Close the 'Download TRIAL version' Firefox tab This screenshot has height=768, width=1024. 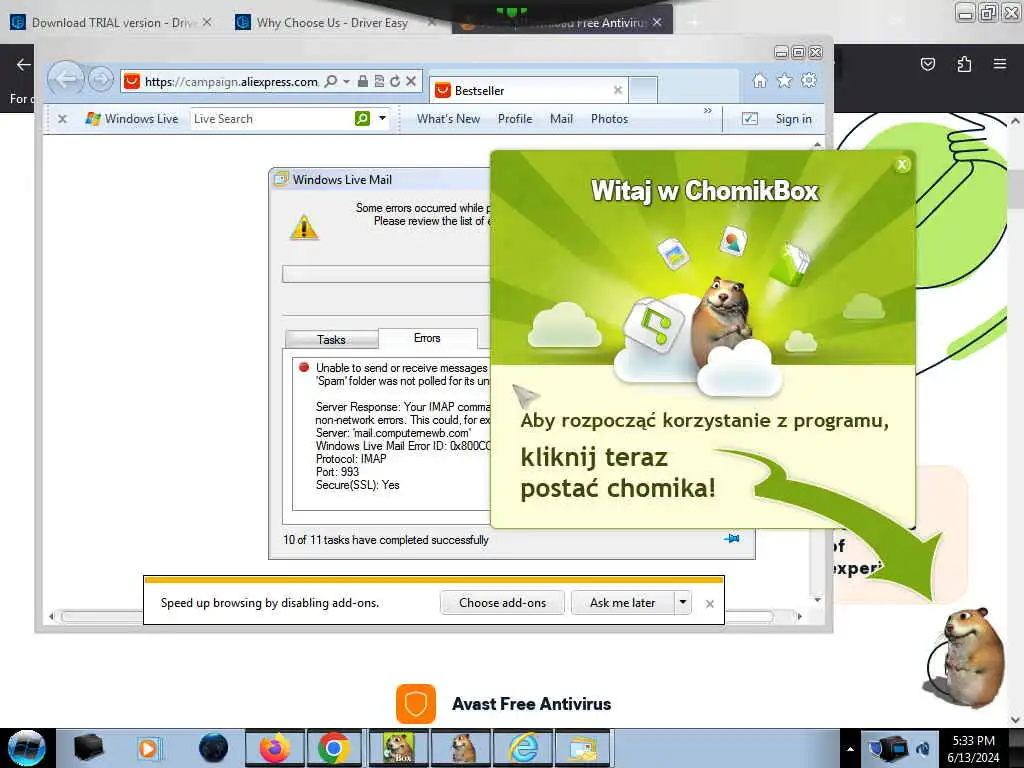(206, 22)
